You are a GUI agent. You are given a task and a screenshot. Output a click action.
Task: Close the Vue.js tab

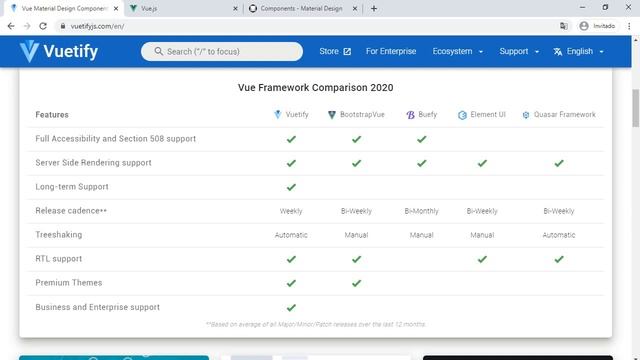click(235, 9)
